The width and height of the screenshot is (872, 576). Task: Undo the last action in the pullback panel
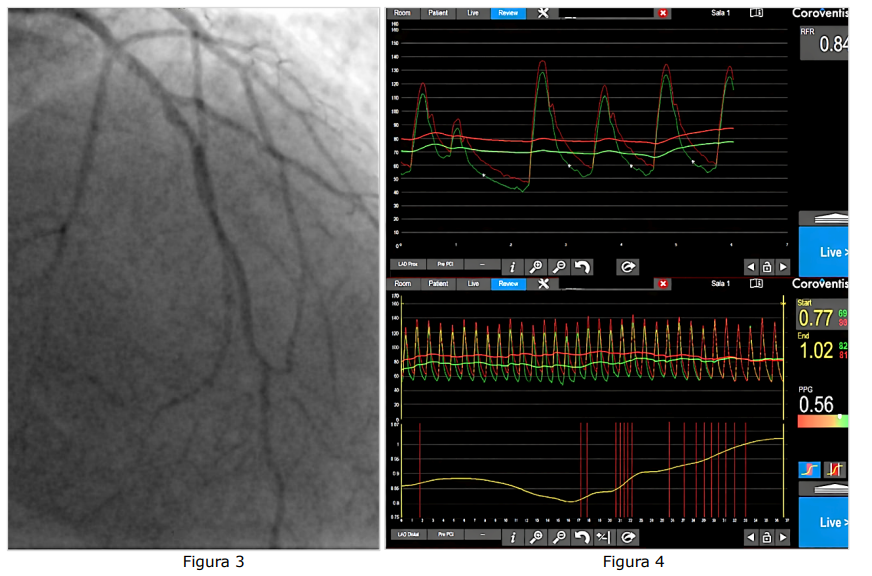(582, 537)
